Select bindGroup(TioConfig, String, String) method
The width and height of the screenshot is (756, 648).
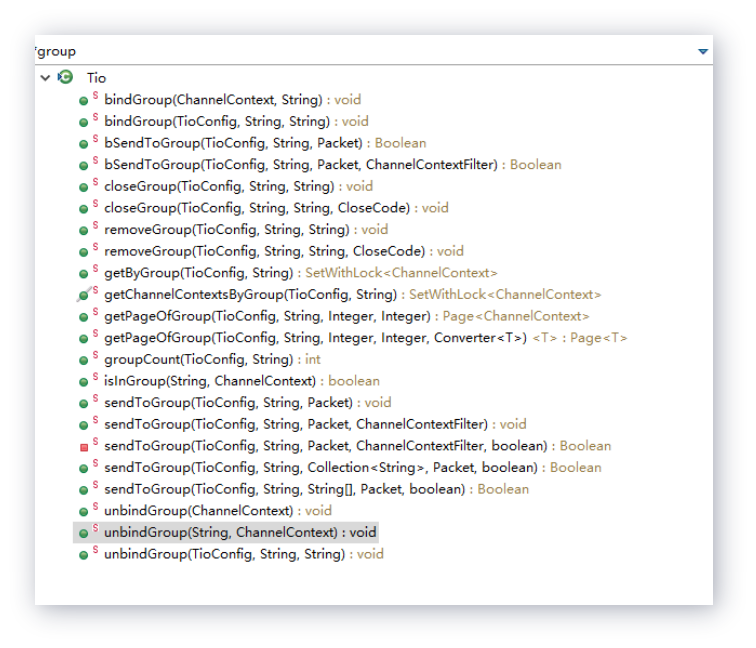tap(236, 122)
